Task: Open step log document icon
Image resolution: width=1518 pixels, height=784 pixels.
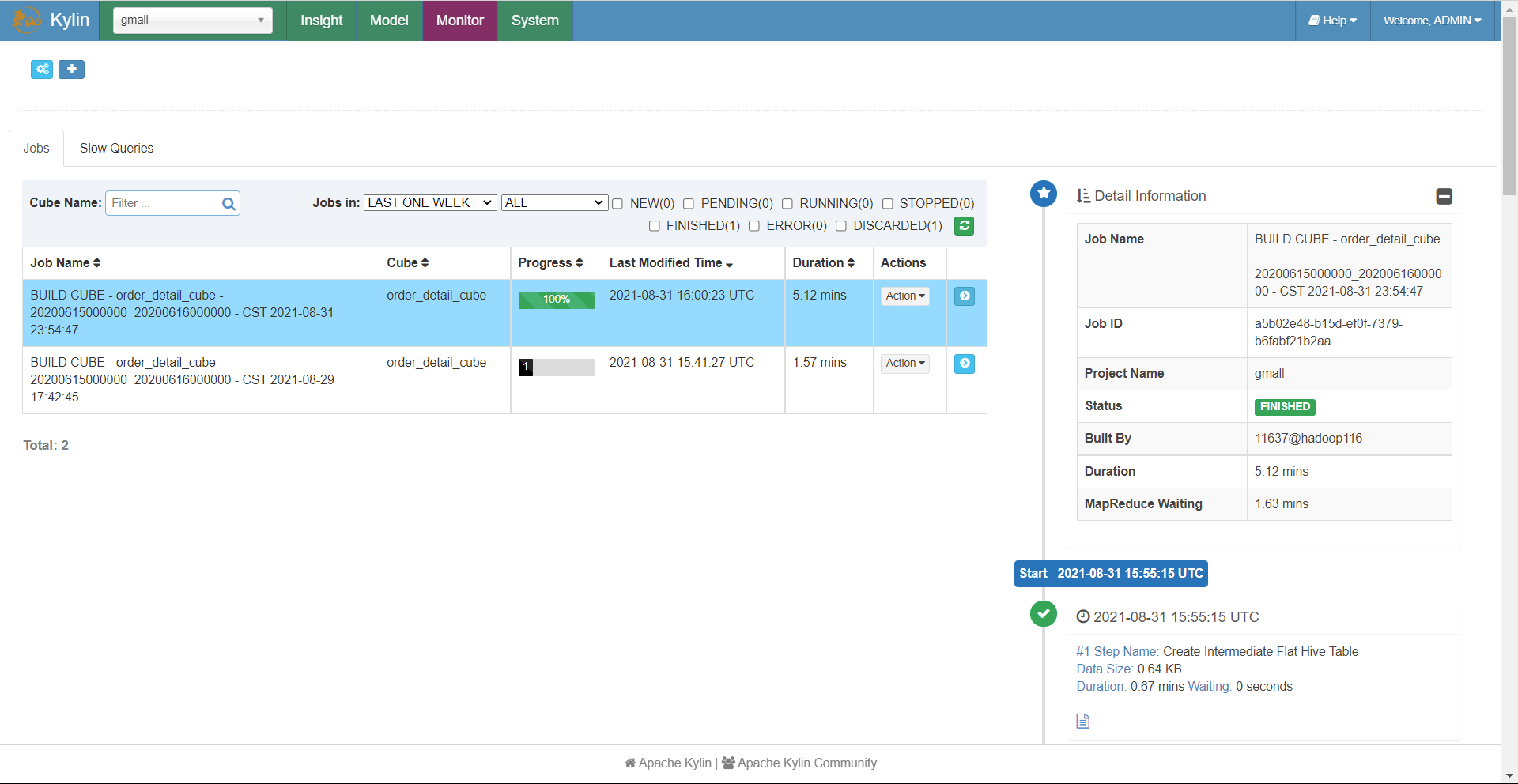Action: 1083,721
